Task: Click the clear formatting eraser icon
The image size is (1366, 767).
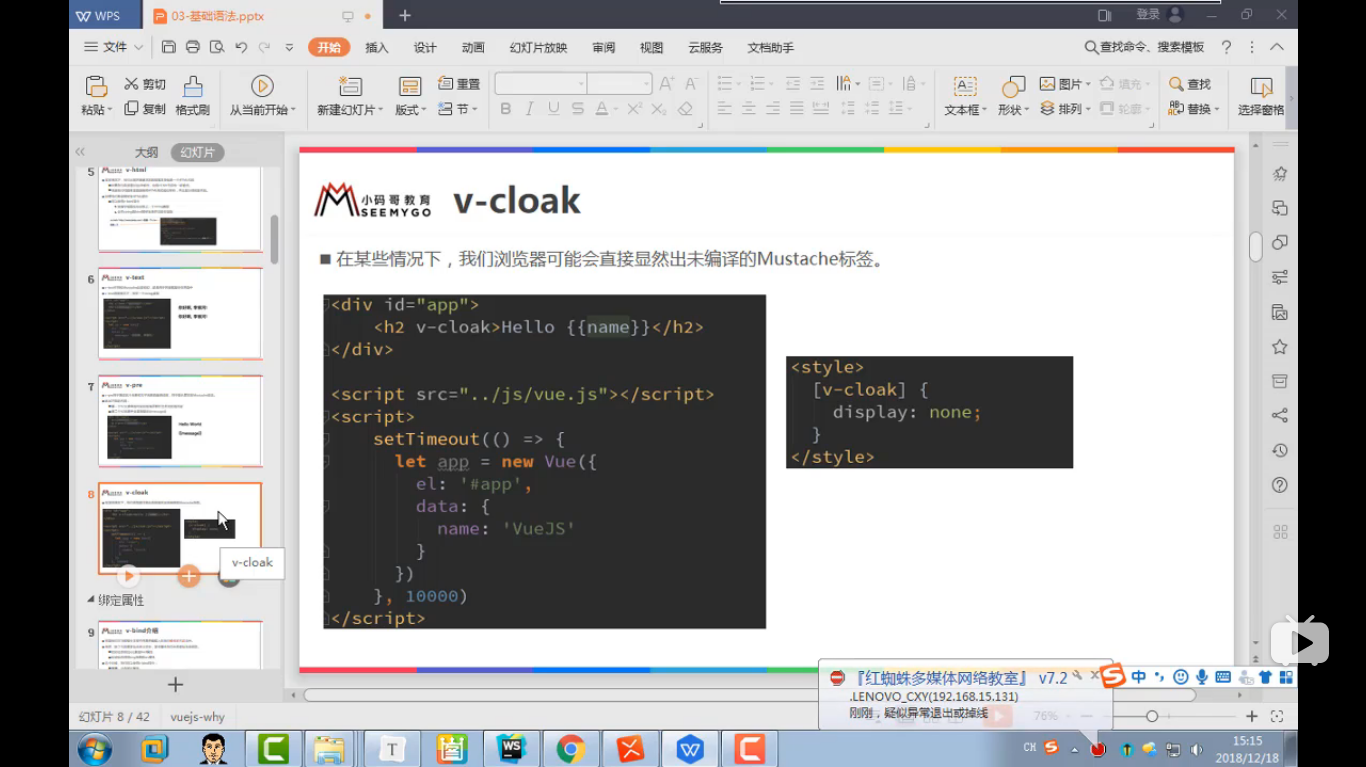Action: pos(685,109)
